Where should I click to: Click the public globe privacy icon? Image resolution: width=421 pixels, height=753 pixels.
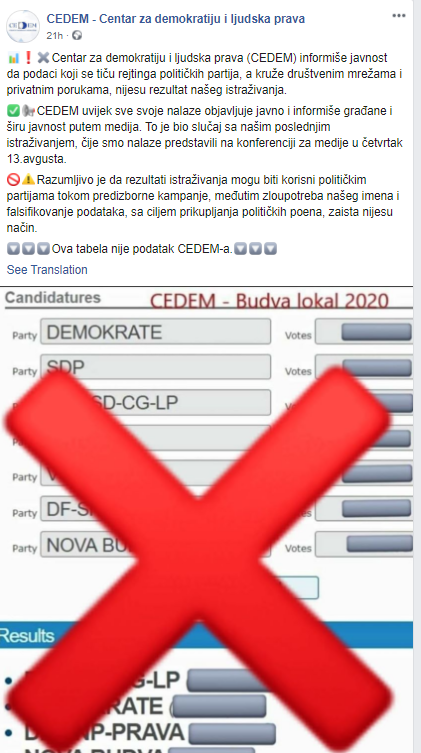pyautogui.click(x=77, y=35)
